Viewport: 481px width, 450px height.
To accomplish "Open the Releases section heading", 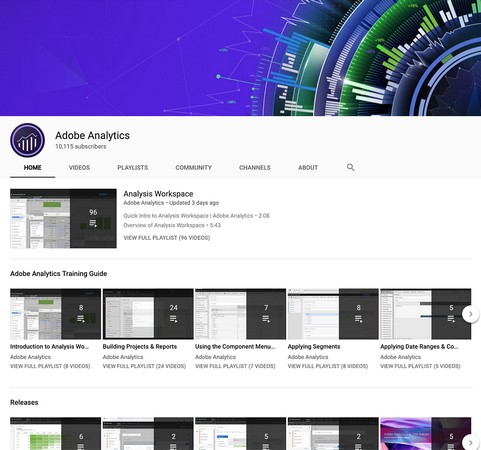I will coord(24,402).
